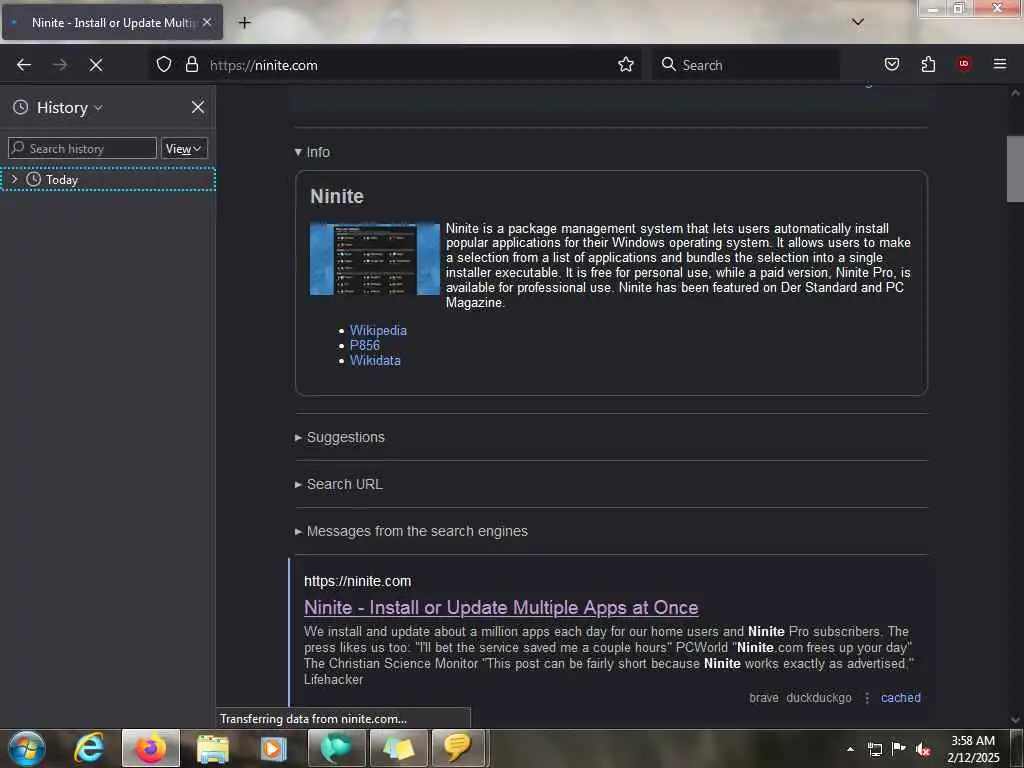Click the scrollbar up arrow
The height and width of the screenshot is (768, 1024).
(x=1015, y=93)
